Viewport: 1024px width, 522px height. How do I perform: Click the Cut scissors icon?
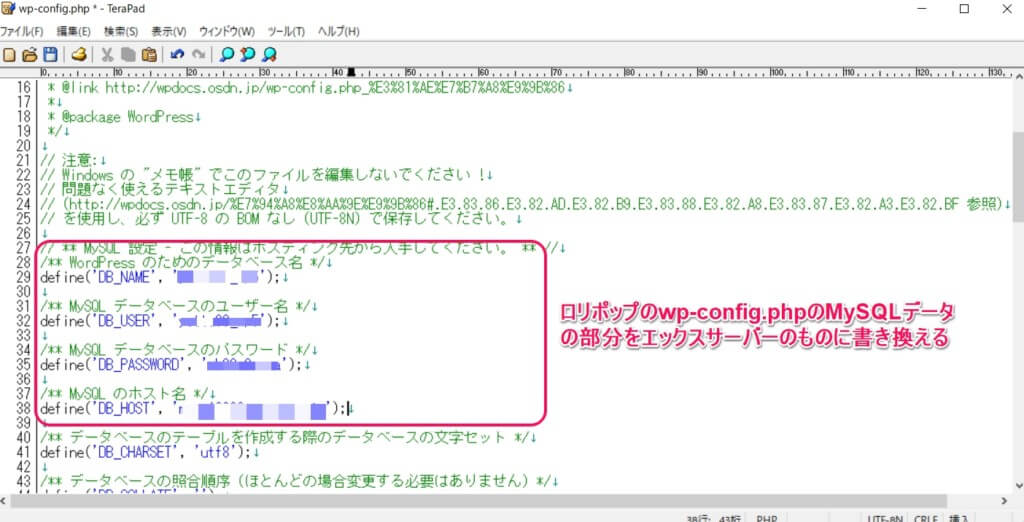pyautogui.click(x=107, y=55)
